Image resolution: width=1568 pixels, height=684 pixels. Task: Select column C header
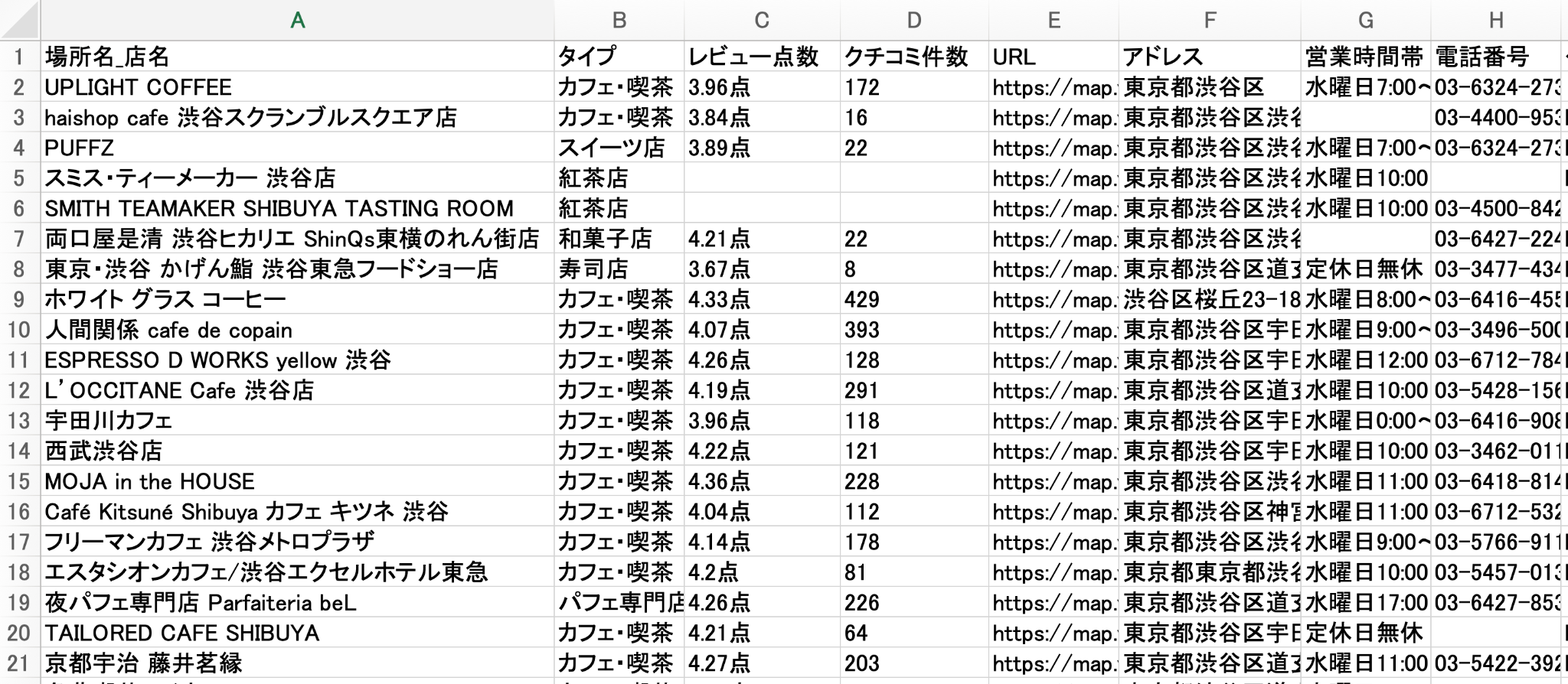(x=762, y=20)
